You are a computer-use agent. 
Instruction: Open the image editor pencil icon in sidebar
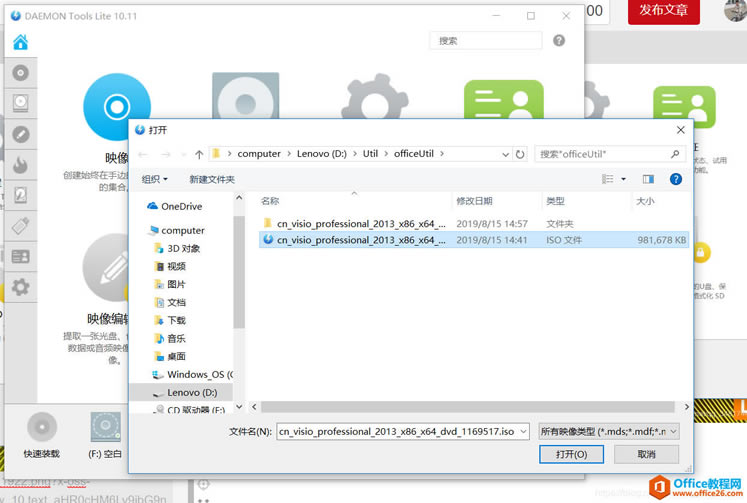click(x=20, y=134)
